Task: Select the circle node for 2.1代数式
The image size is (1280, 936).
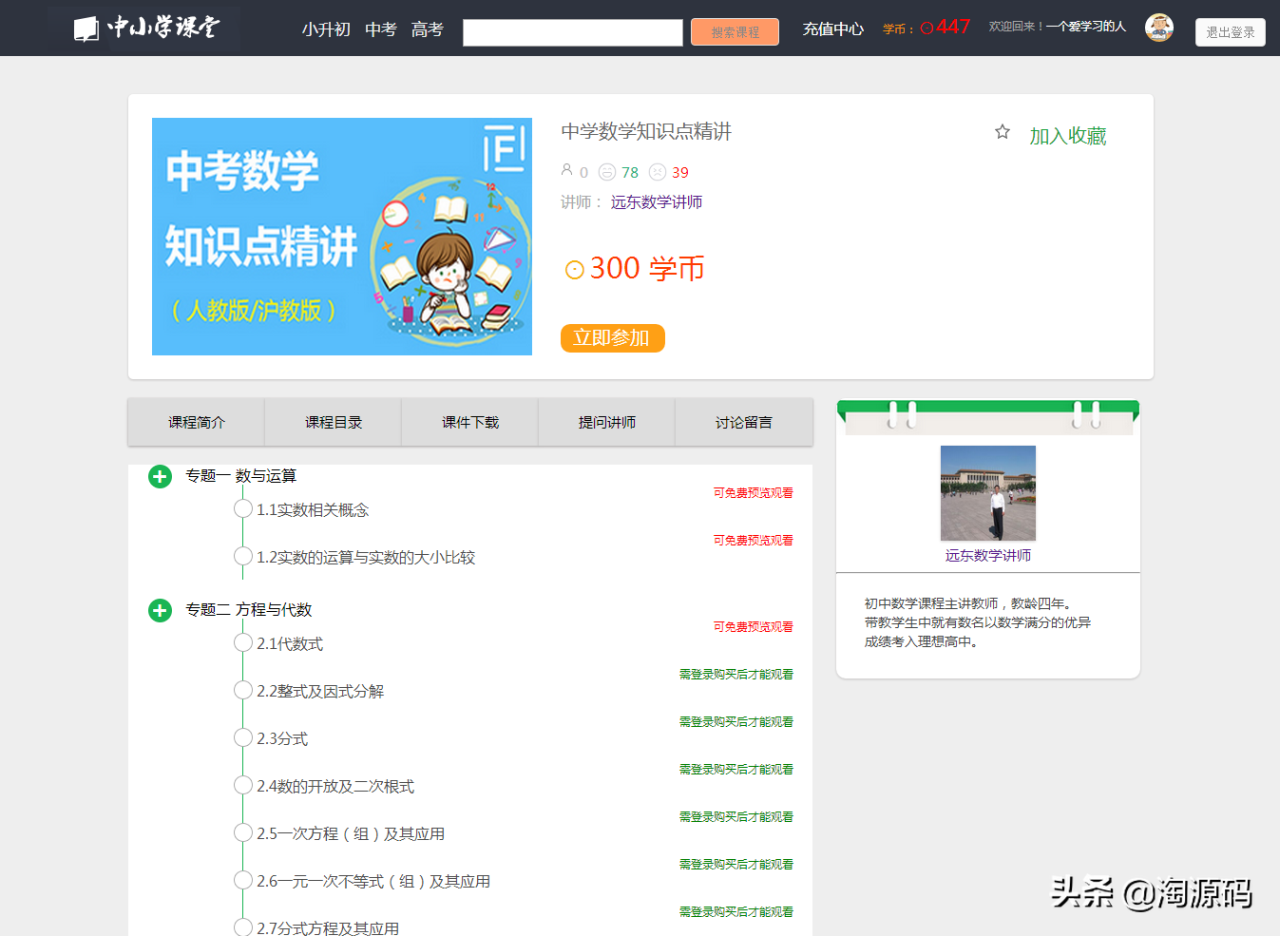Action: tap(243, 642)
